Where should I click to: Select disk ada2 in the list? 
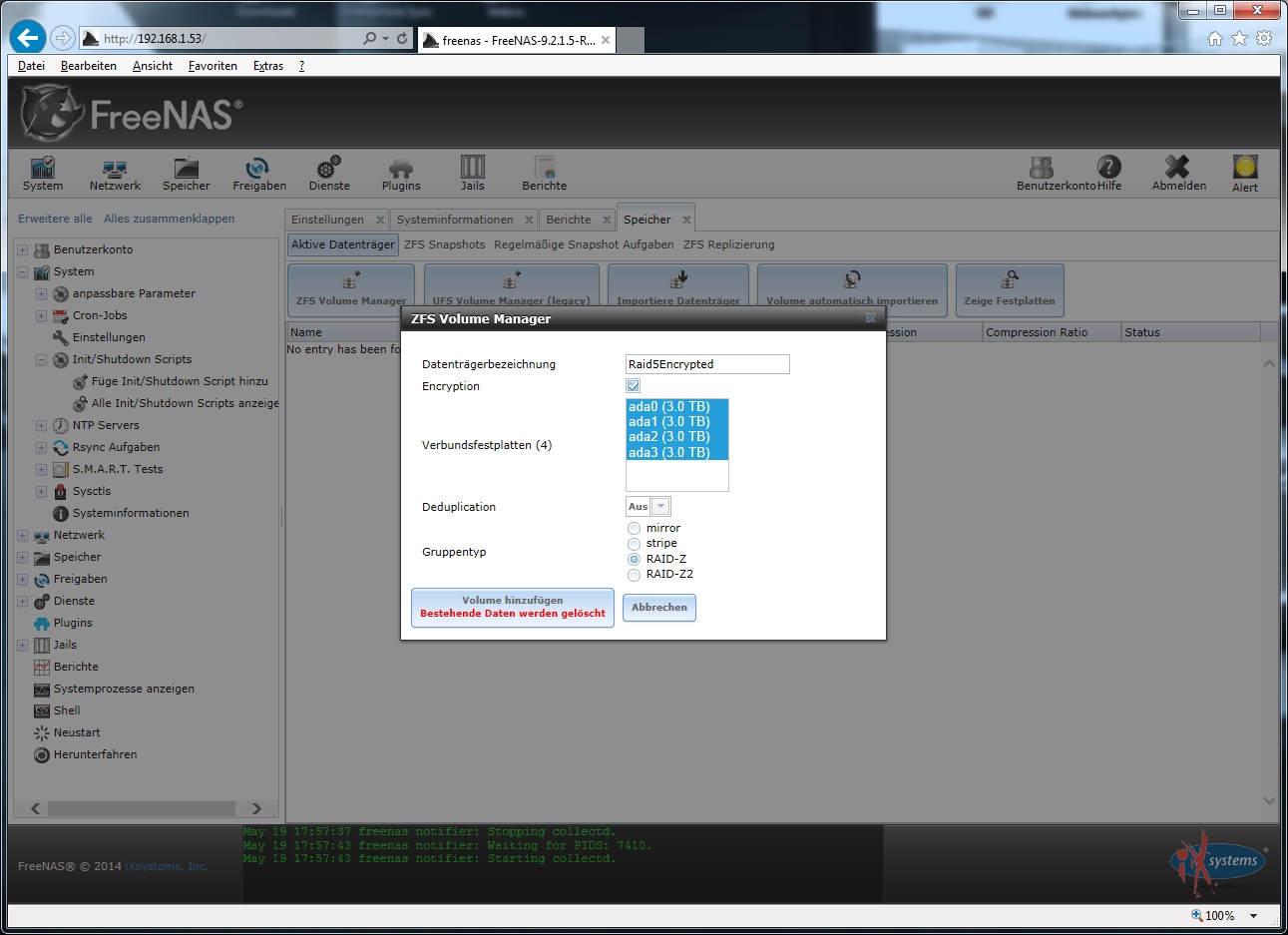677,437
